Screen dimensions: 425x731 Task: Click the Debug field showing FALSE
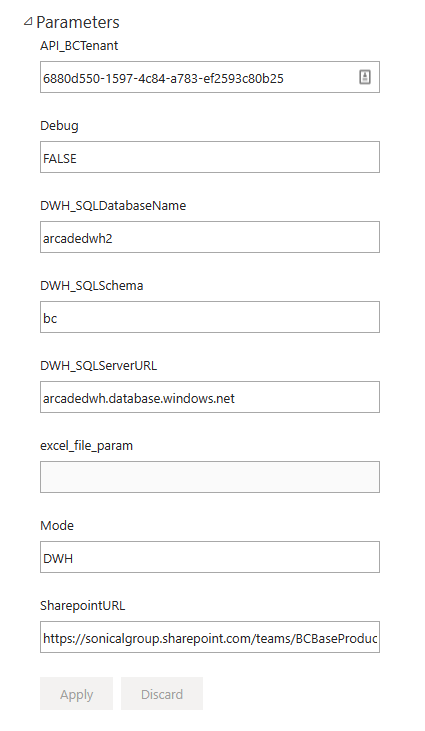pos(210,157)
